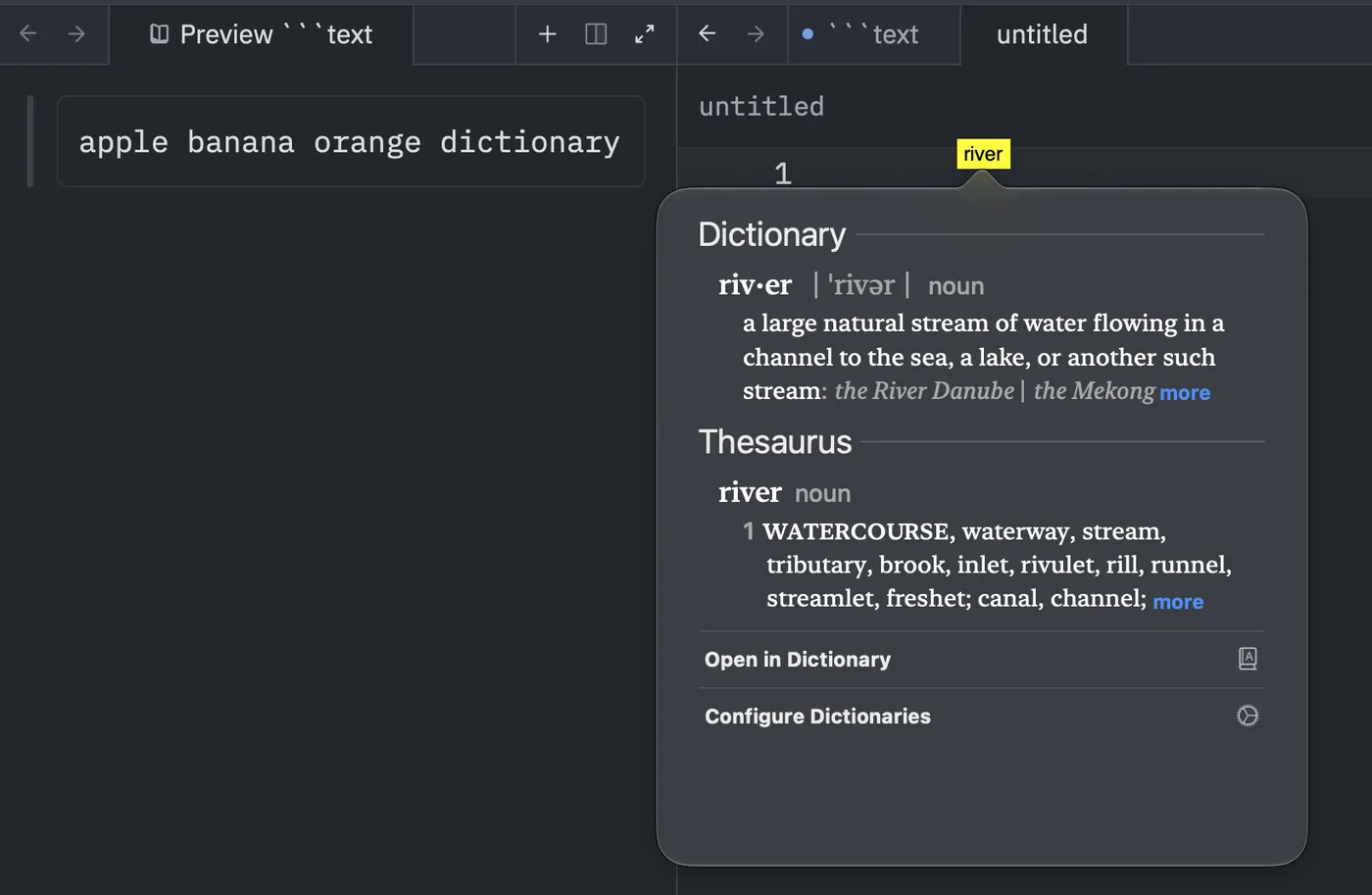
Task: Show more of the Dictionary definition
Action: pyautogui.click(x=1185, y=392)
